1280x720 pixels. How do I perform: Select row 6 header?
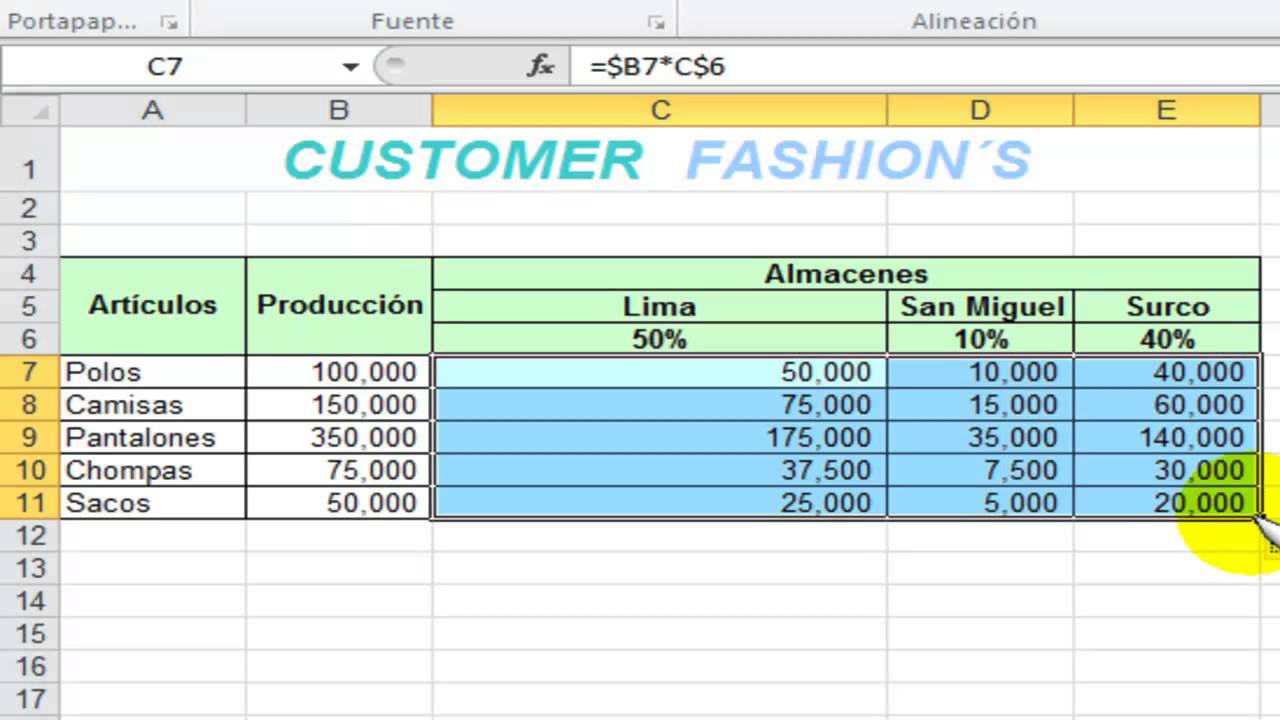(x=30, y=339)
